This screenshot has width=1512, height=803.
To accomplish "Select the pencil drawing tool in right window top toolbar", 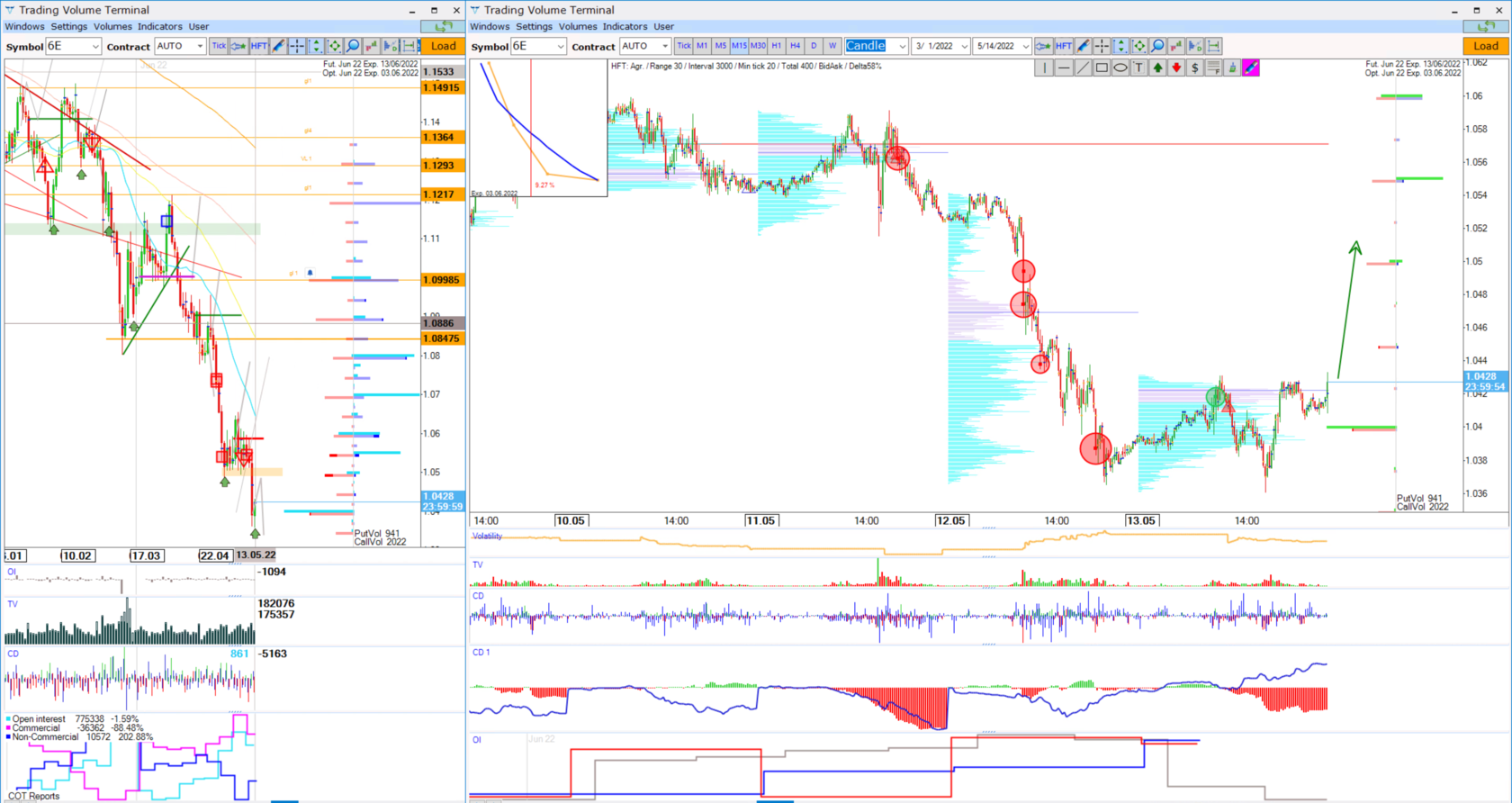I will pos(1083,46).
